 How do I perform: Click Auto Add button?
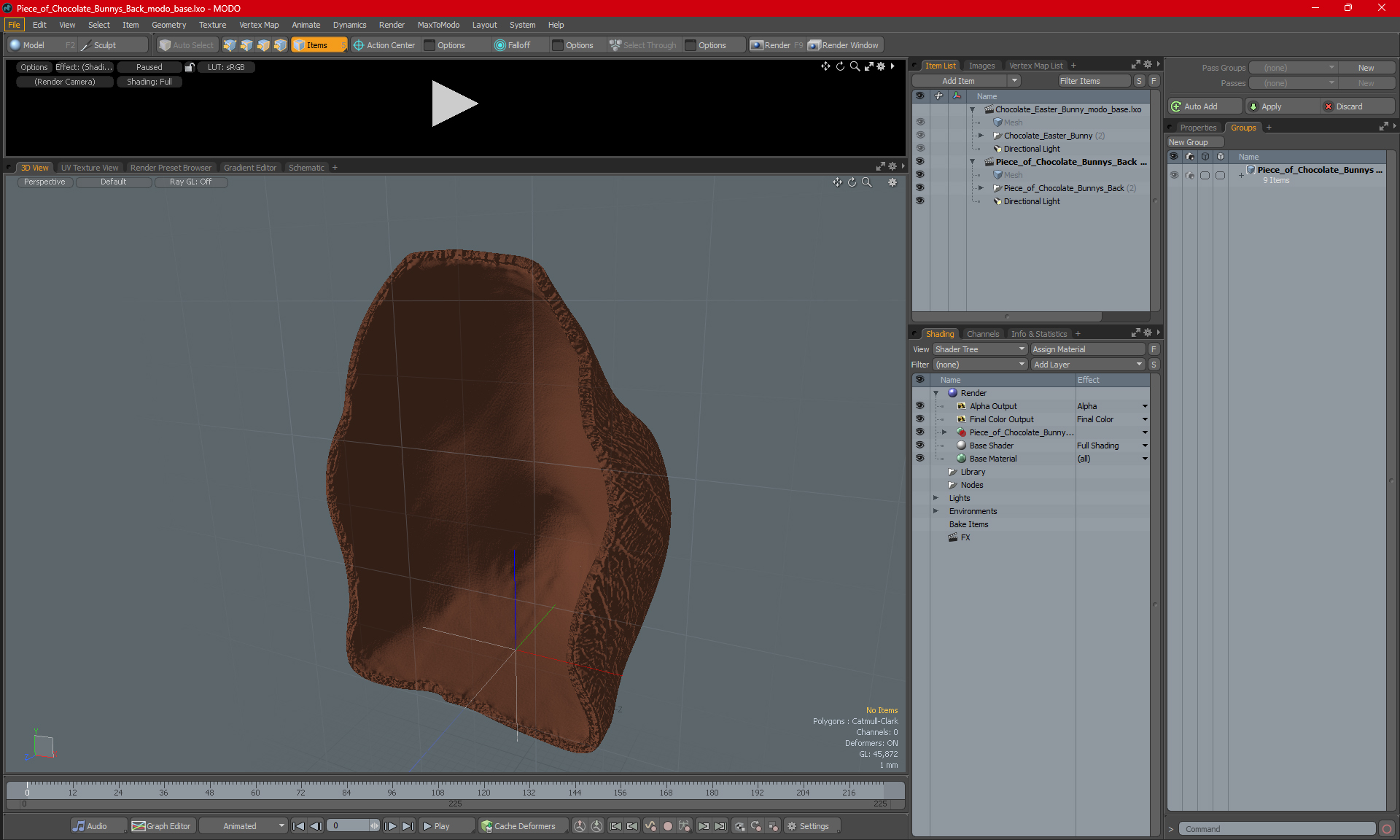coord(1205,106)
